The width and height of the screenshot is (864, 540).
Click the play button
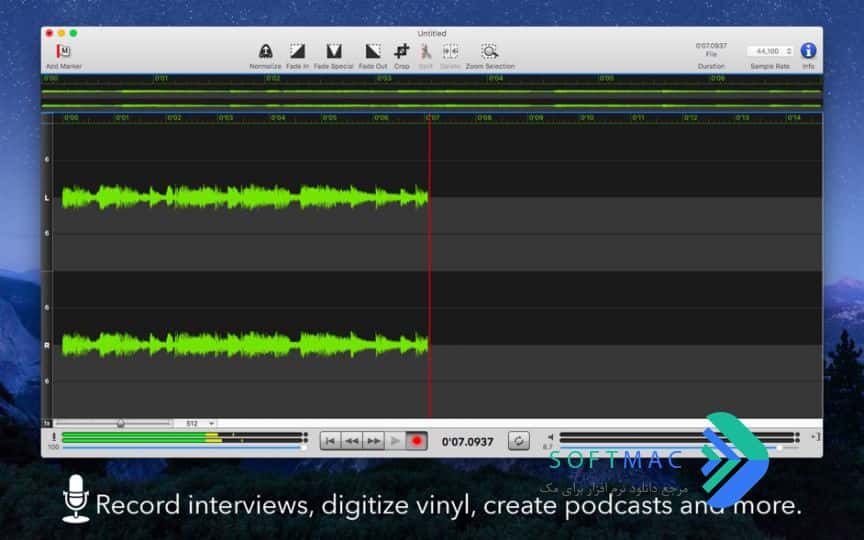(395, 441)
